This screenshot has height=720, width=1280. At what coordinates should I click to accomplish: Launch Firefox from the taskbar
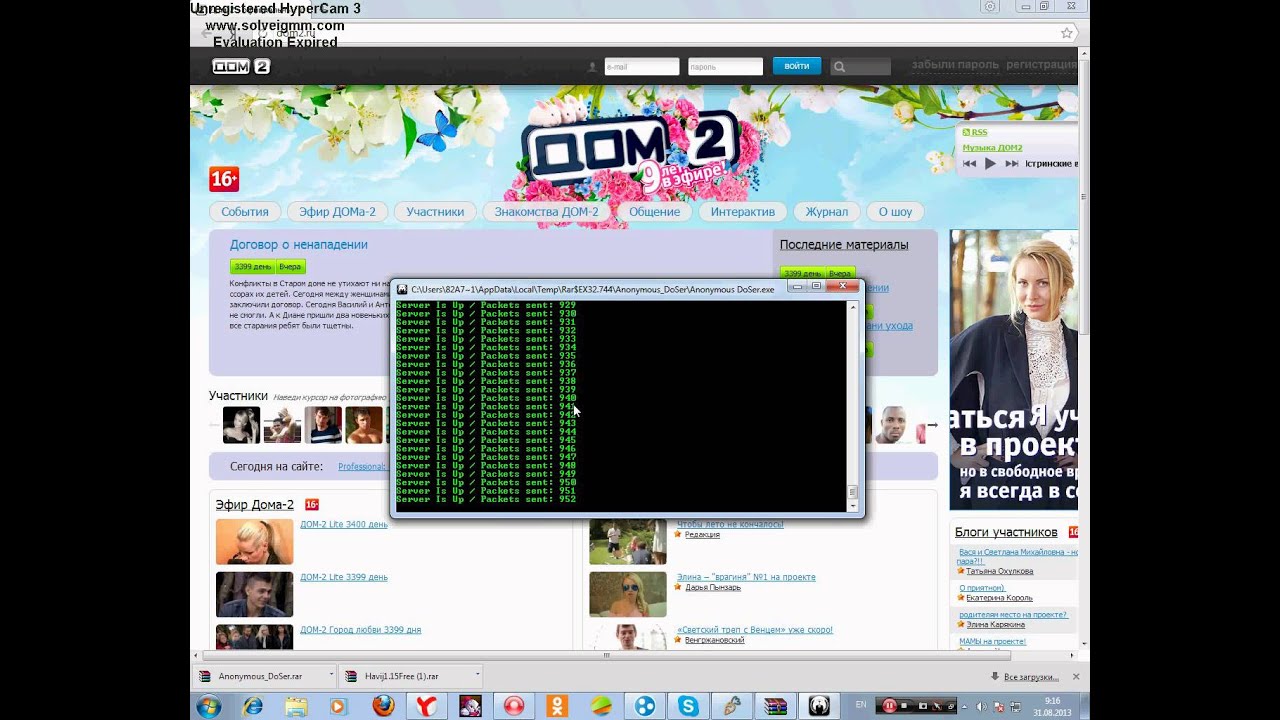point(383,706)
